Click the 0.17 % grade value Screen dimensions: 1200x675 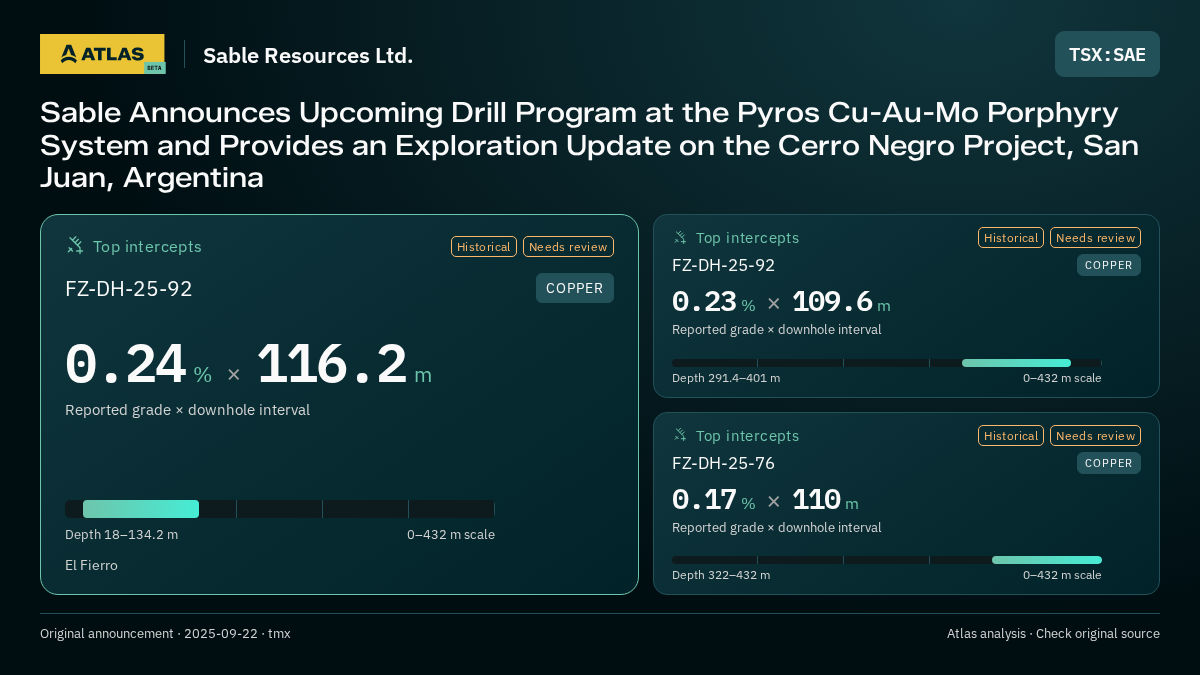(714, 500)
